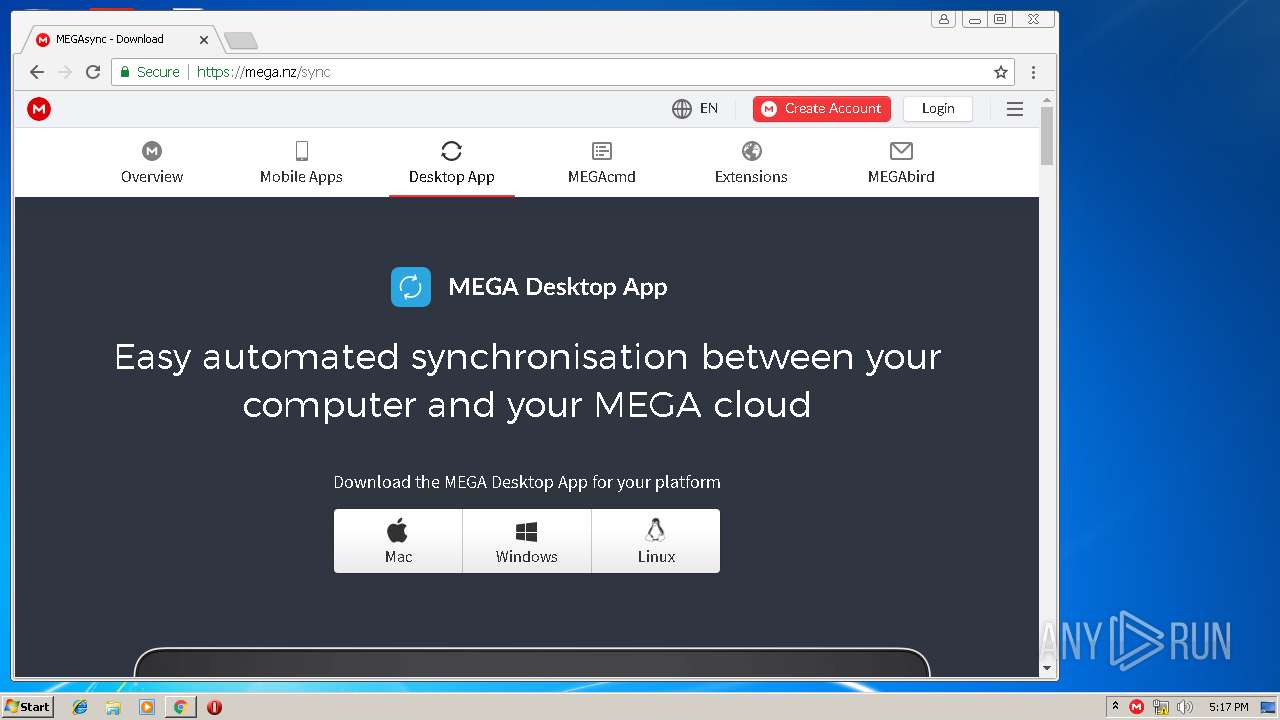
Task: Click the page scrollbar down arrow
Action: (1047, 668)
